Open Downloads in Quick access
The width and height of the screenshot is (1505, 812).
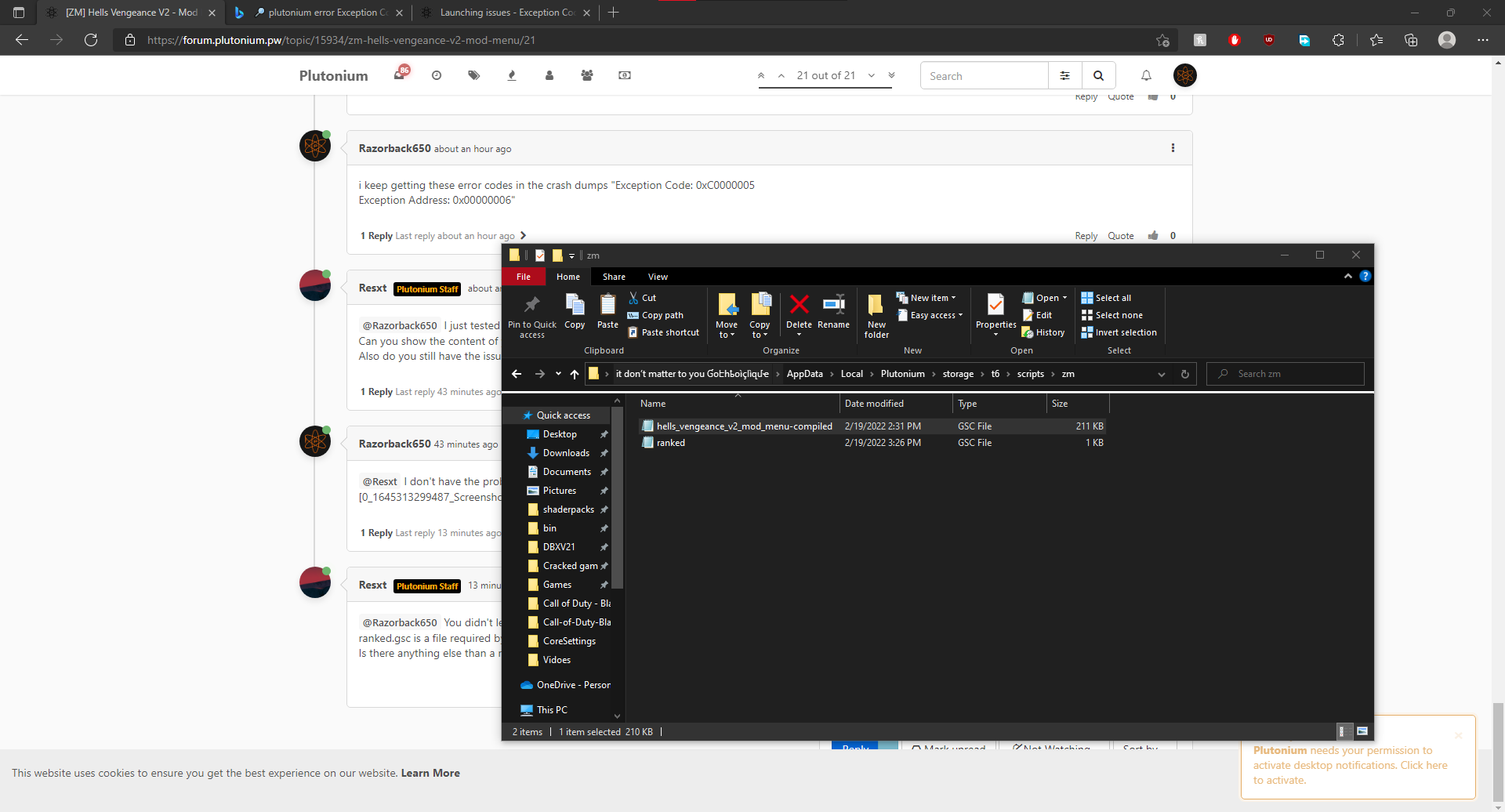pos(566,453)
